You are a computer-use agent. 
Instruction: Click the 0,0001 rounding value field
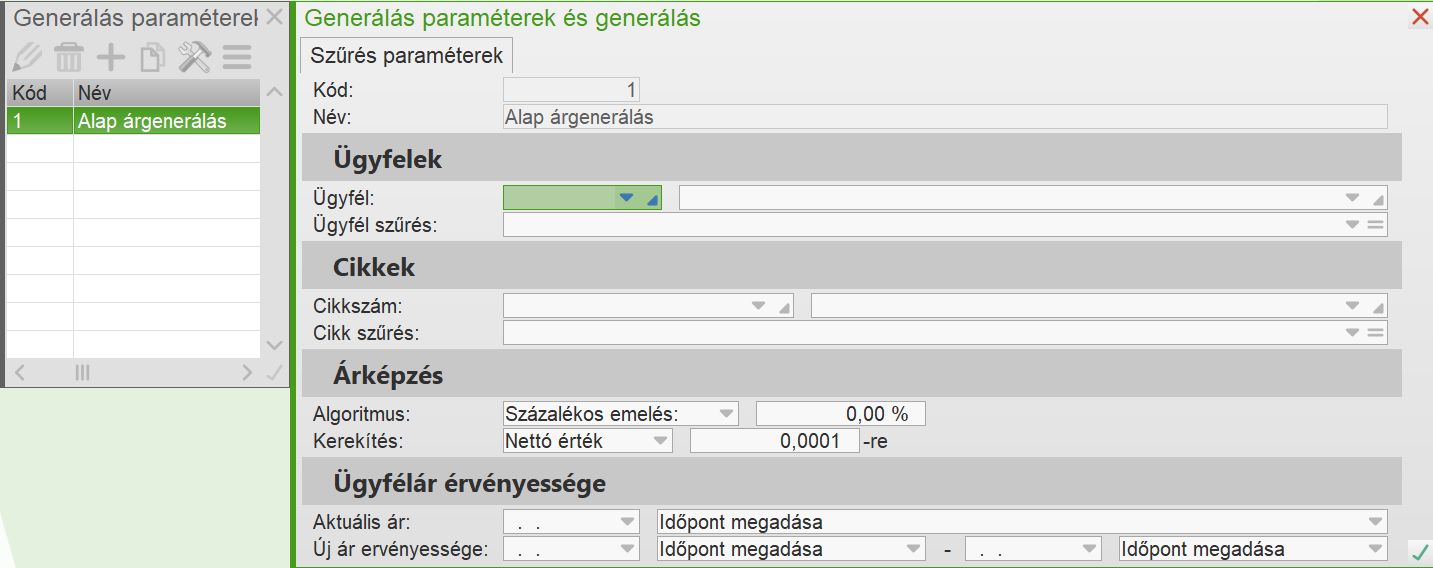[774, 440]
